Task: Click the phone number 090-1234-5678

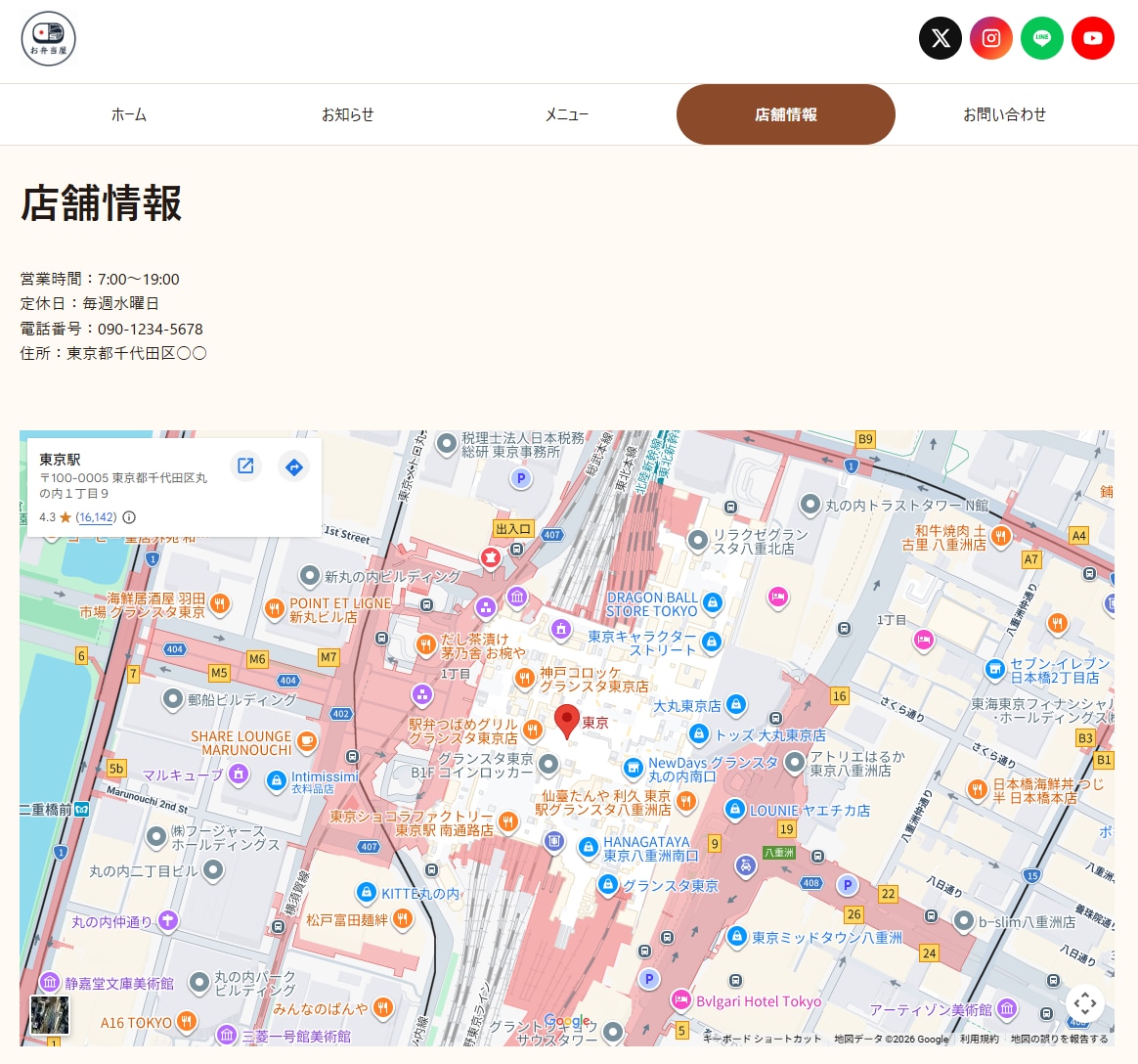Action: (x=151, y=329)
